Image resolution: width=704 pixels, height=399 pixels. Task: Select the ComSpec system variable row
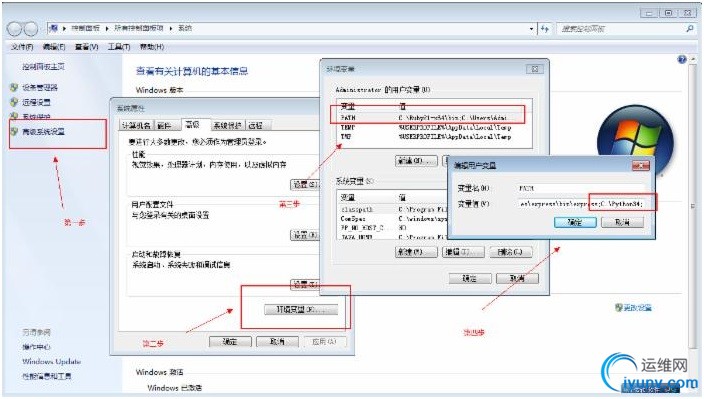click(x=393, y=219)
